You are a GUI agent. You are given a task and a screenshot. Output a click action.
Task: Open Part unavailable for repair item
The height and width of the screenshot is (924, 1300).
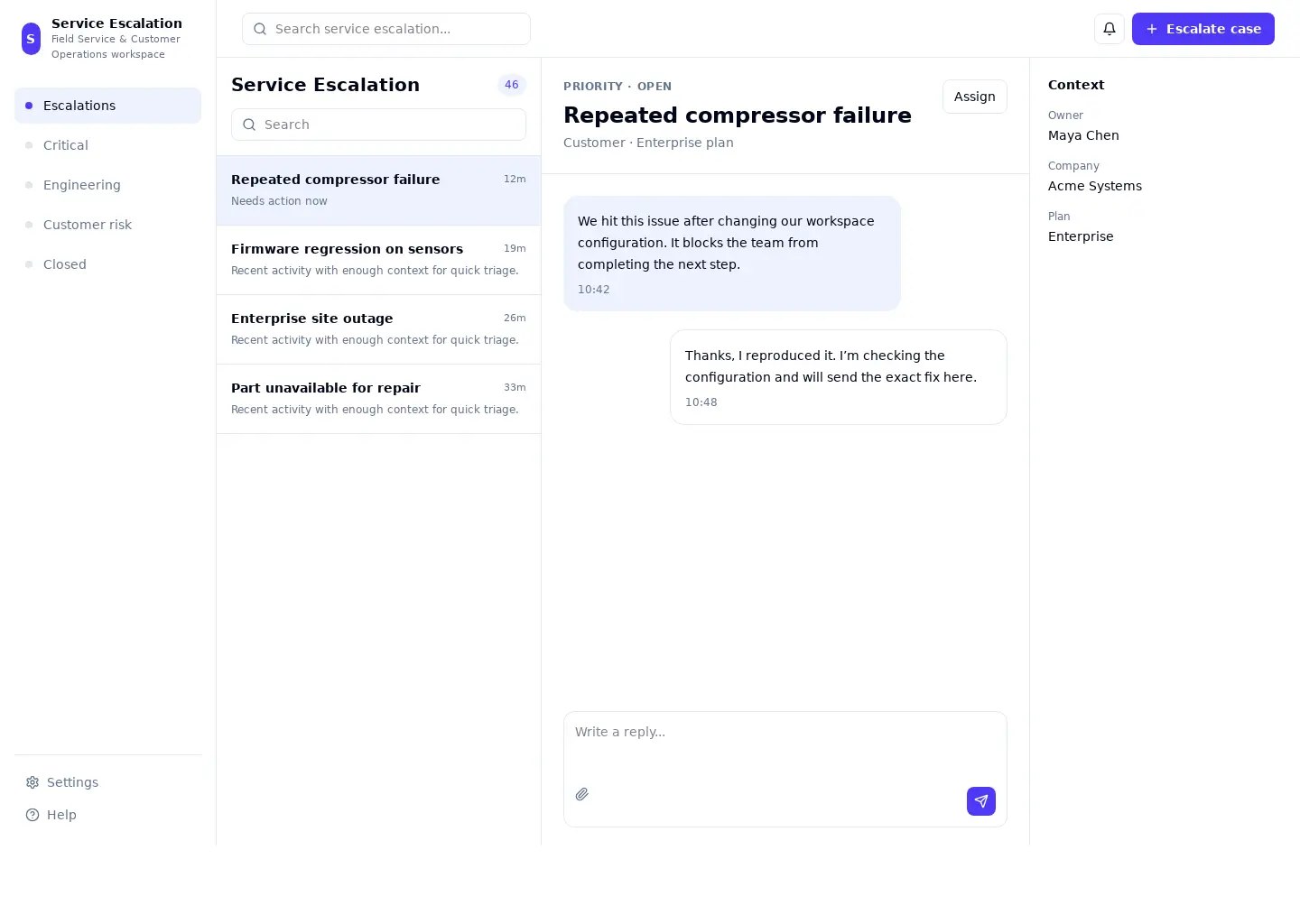coord(378,399)
